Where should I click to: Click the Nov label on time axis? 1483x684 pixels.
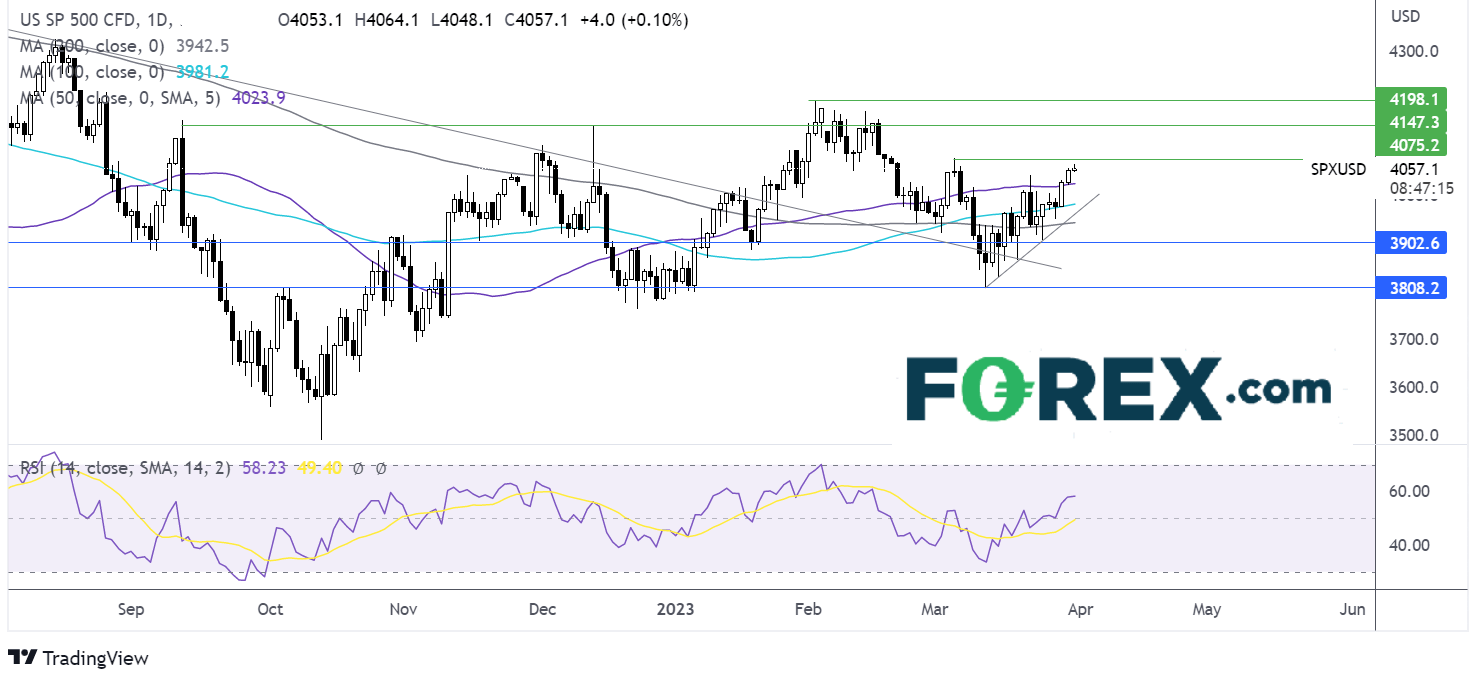point(403,609)
